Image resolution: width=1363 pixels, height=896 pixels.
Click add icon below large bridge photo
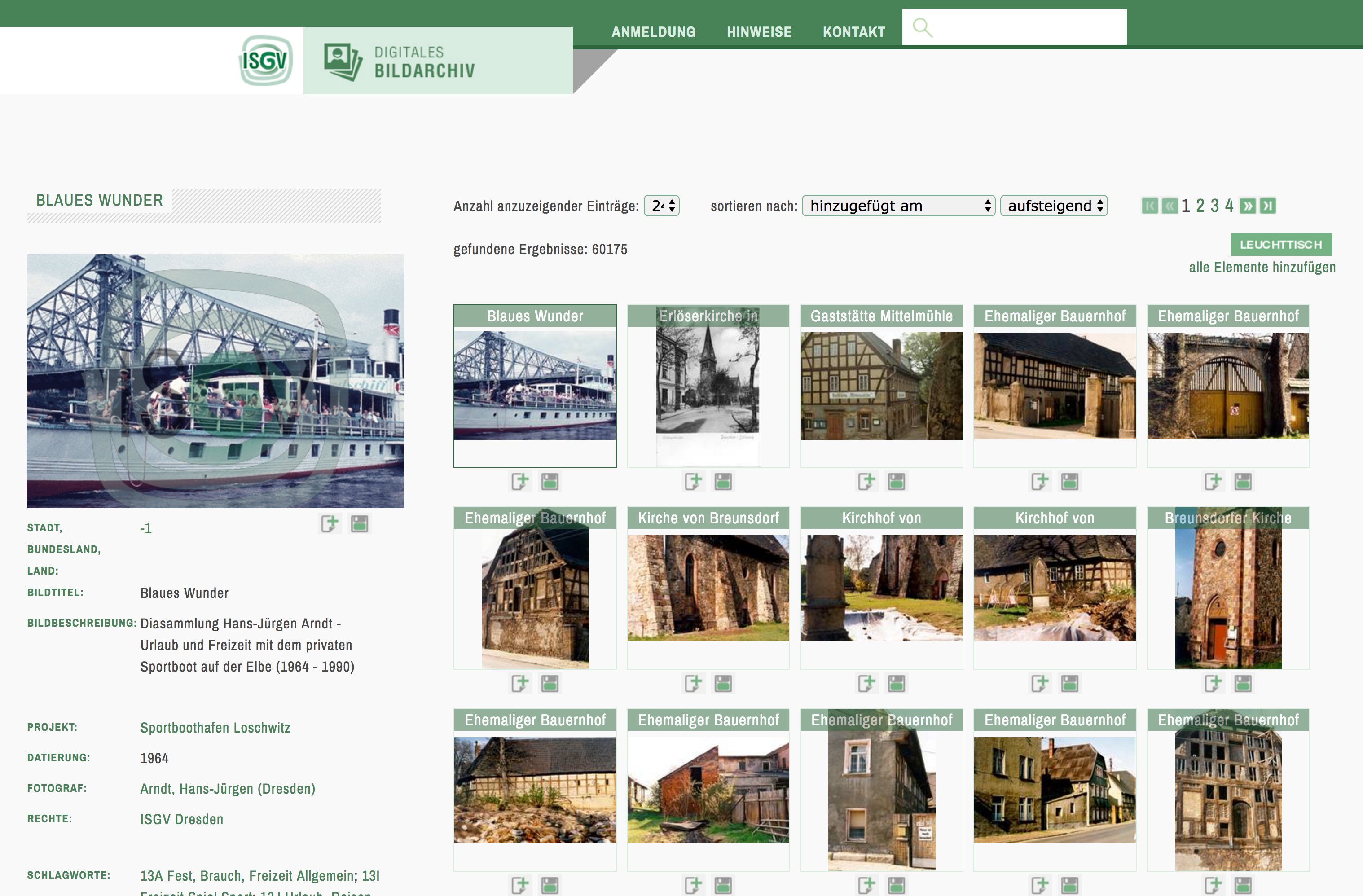(x=330, y=523)
